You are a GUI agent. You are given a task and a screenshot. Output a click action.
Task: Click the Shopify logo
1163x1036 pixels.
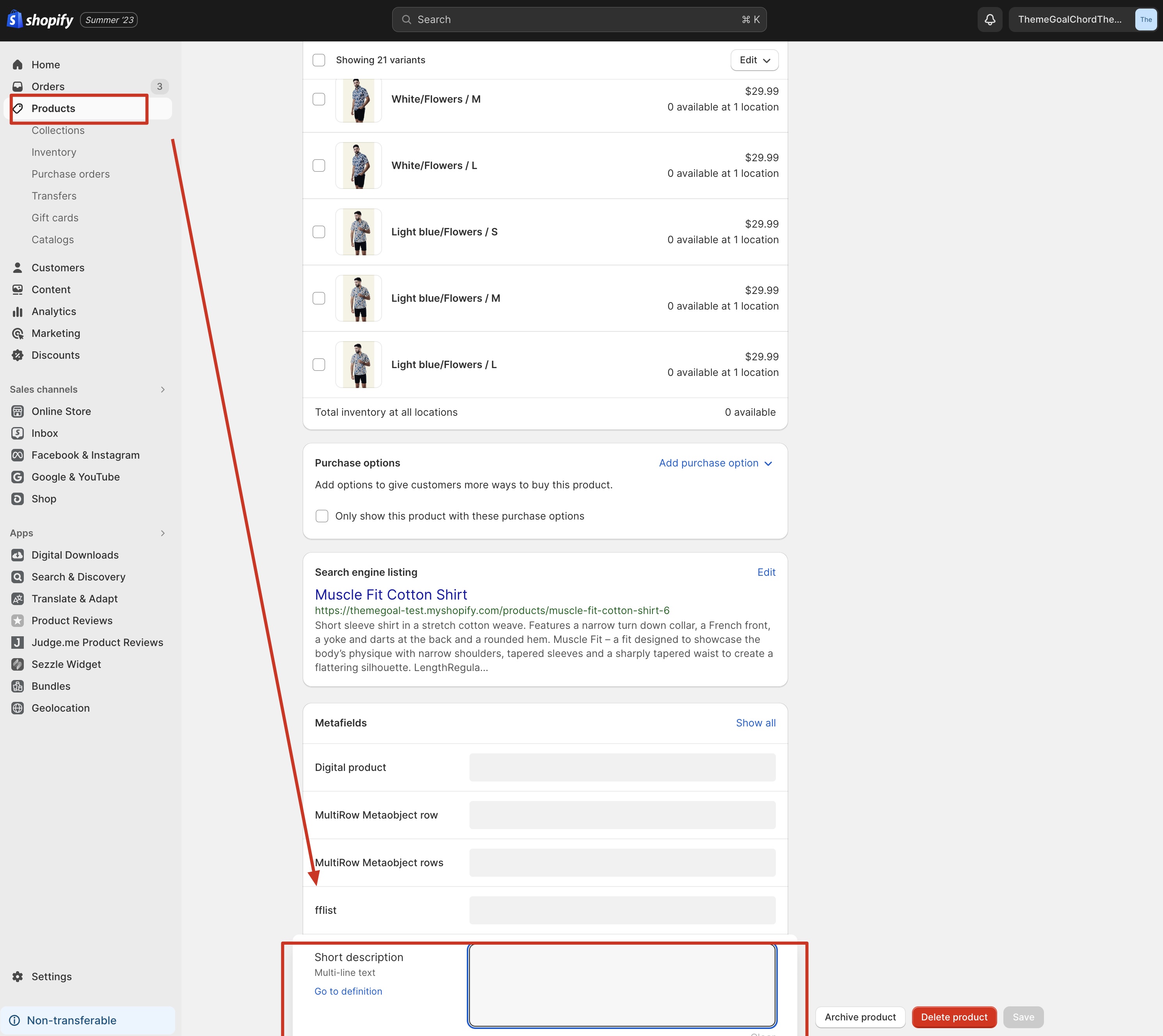click(40, 20)
